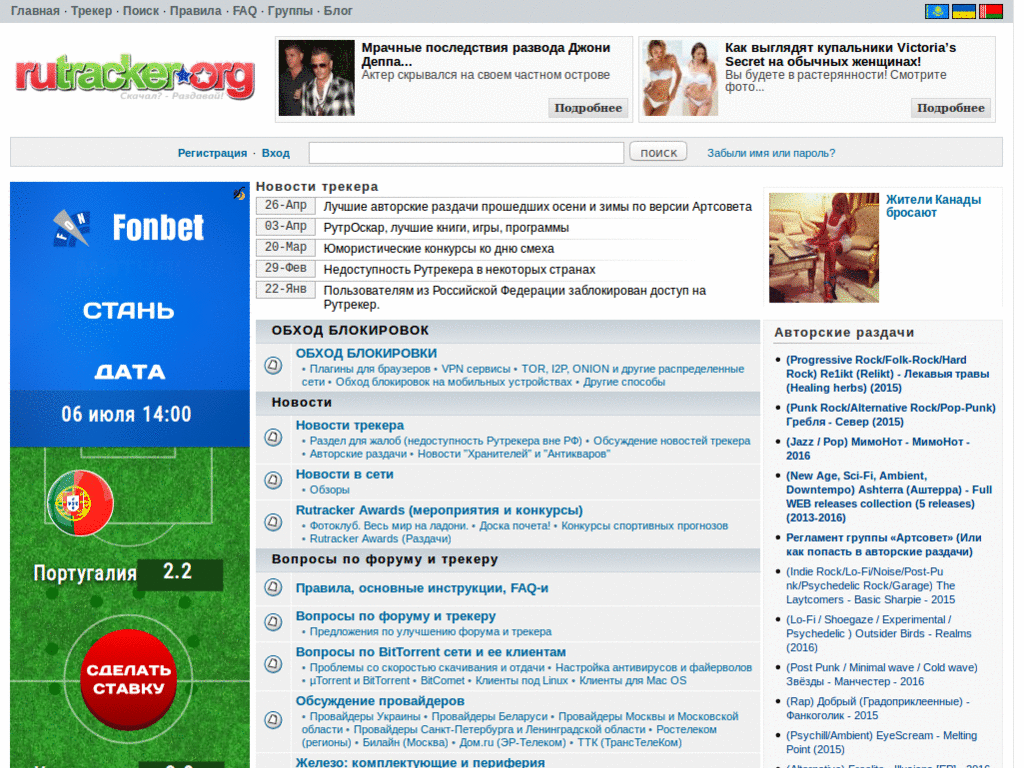Click the forum icon beside Новости трекера
Screen dimensions: 1024x768
[x=272, y=438]
